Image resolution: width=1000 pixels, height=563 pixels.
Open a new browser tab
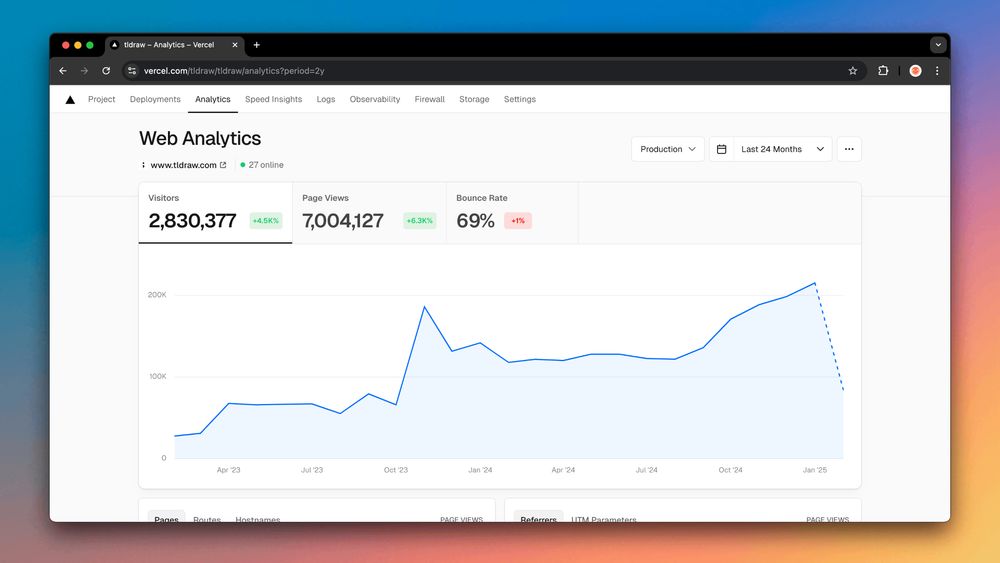coord(256,45)
